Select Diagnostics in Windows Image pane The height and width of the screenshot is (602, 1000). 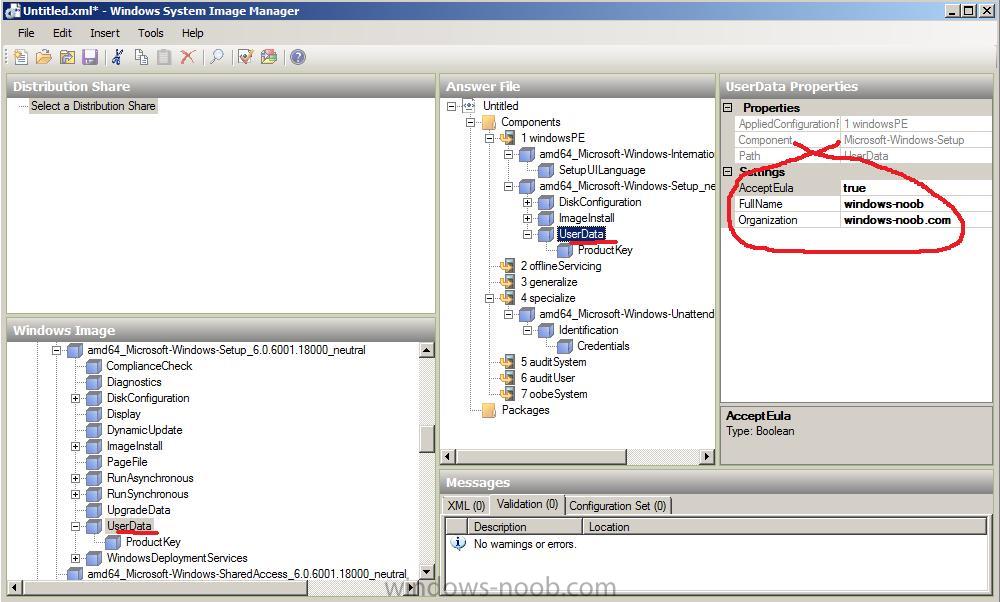[134, 382]
